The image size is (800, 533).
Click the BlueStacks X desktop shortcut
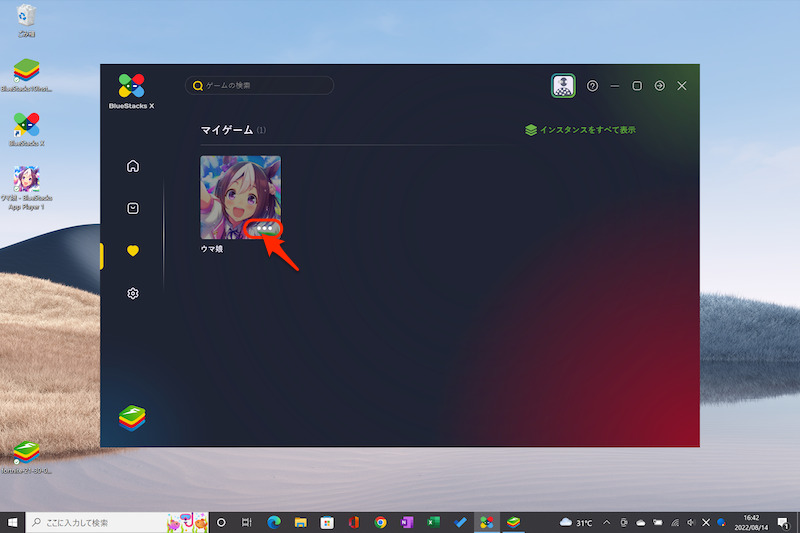pyautogui.click(x=27, y=126)
